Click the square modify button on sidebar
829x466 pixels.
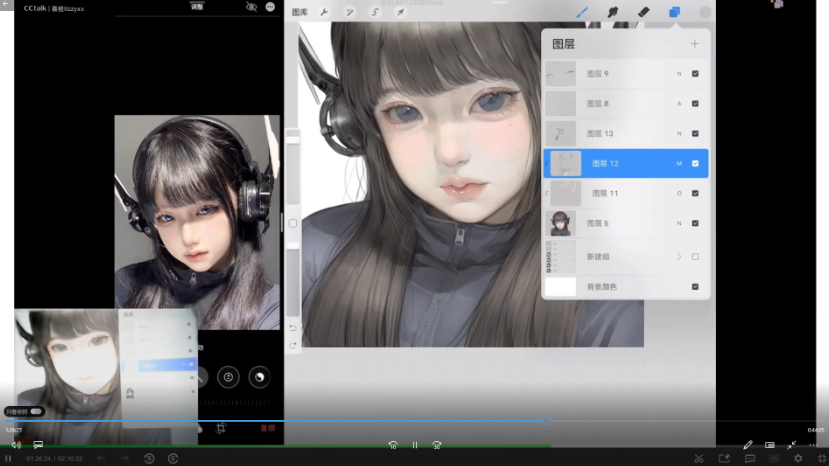coord(293,223)
